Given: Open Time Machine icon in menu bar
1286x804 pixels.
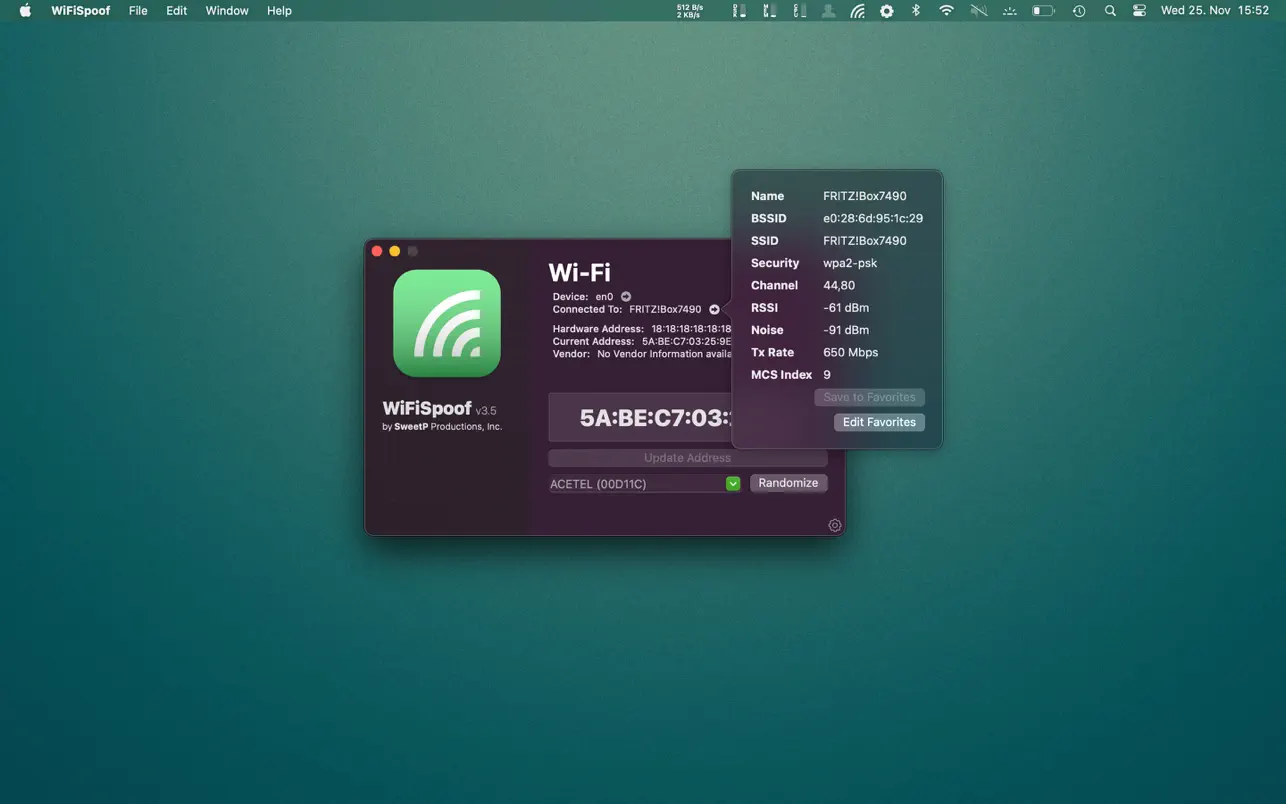Looking at the screenshot, I should point(1079,11).
